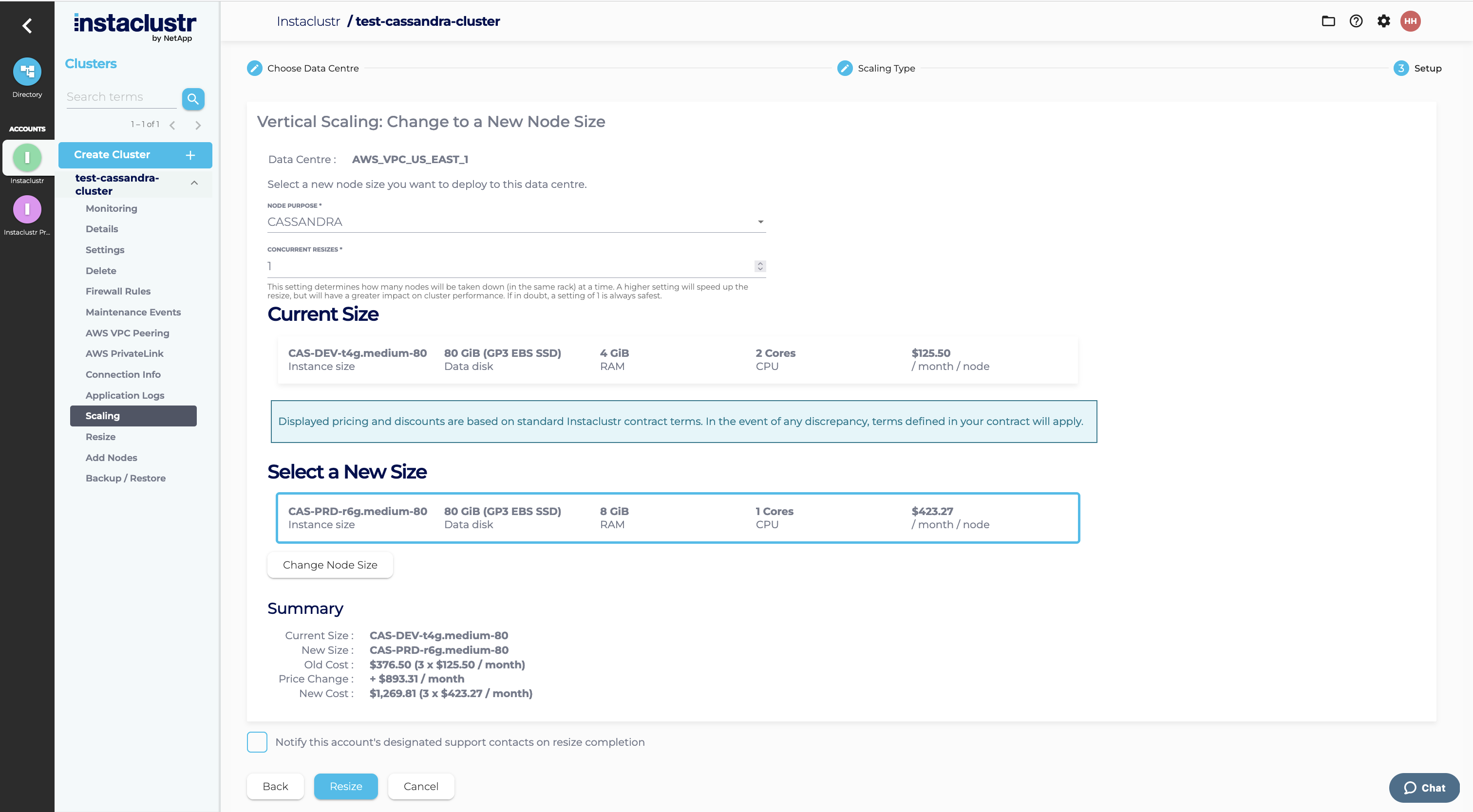
Task: Click the back arrow collapse icon
Action: pyautogui.click(x=27, y=25)
